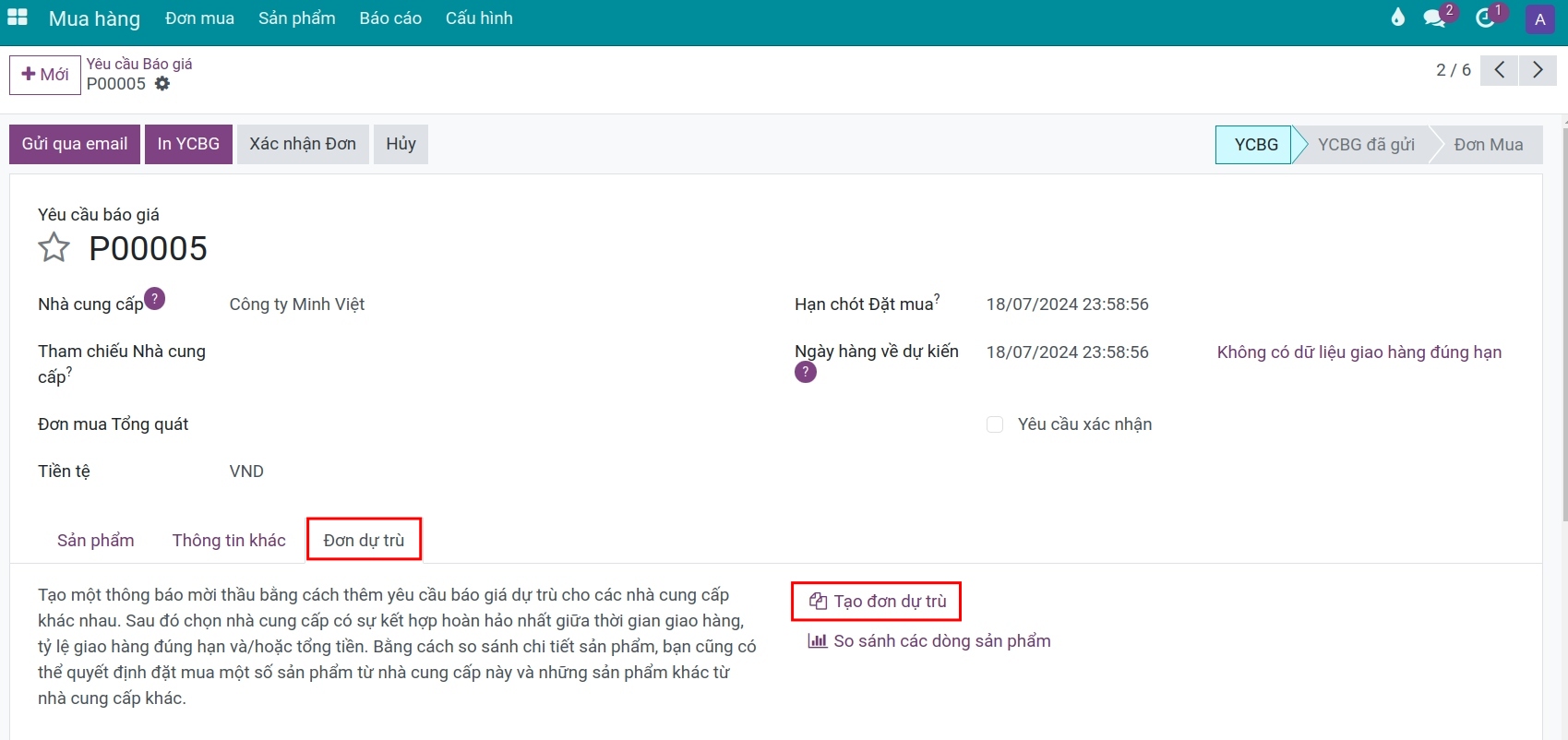Edit the Ngày hàng về dự kiến date

coord(1068,352)
